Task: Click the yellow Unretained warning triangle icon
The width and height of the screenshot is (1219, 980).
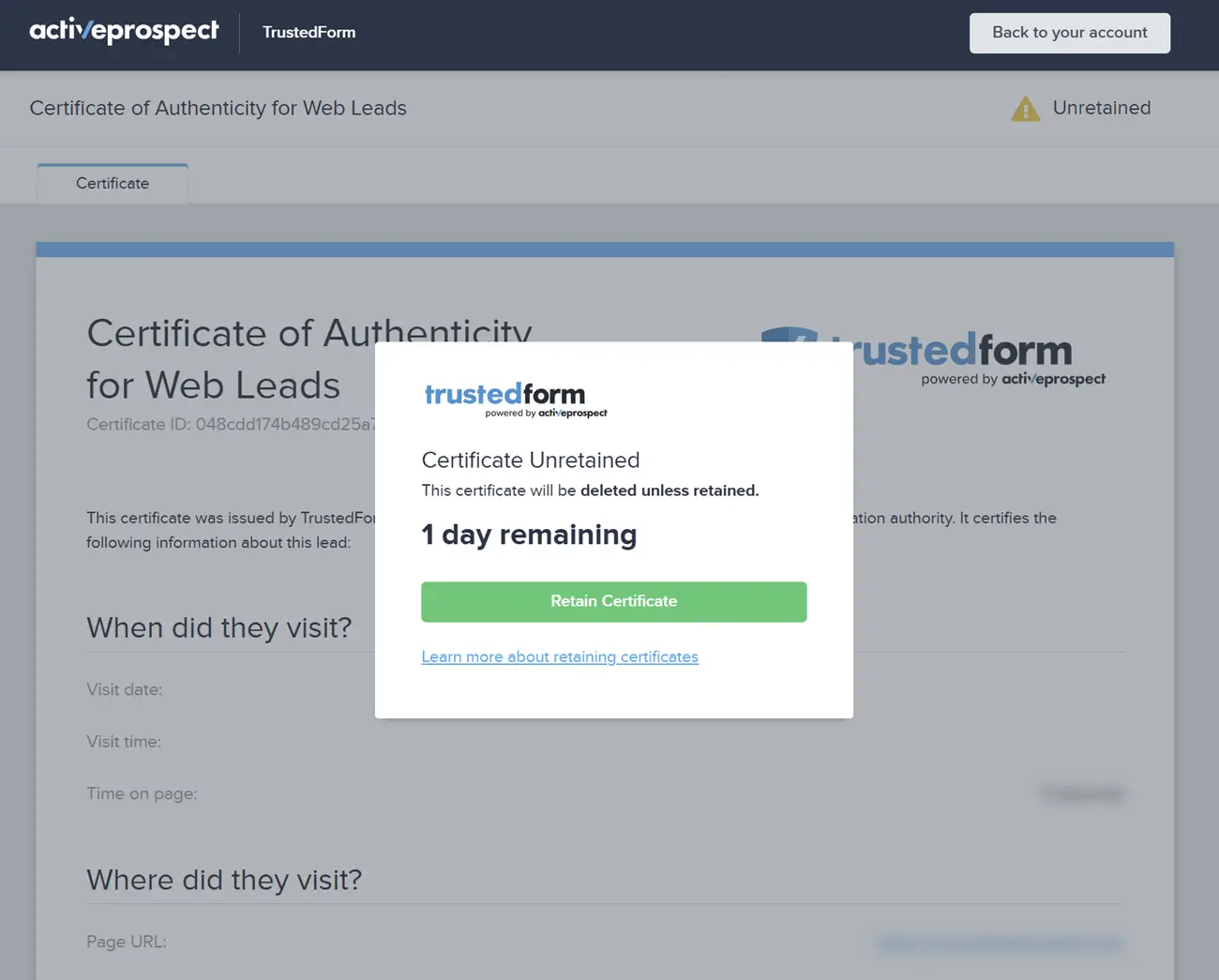Action: (x=1025, y=108)
